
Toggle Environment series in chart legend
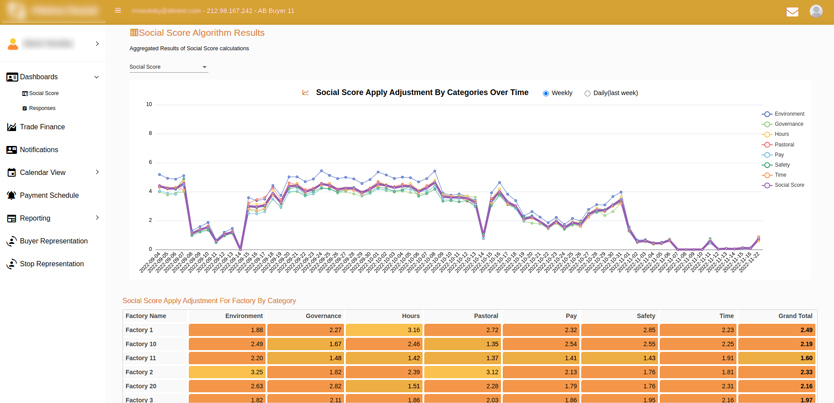[788, 114]
